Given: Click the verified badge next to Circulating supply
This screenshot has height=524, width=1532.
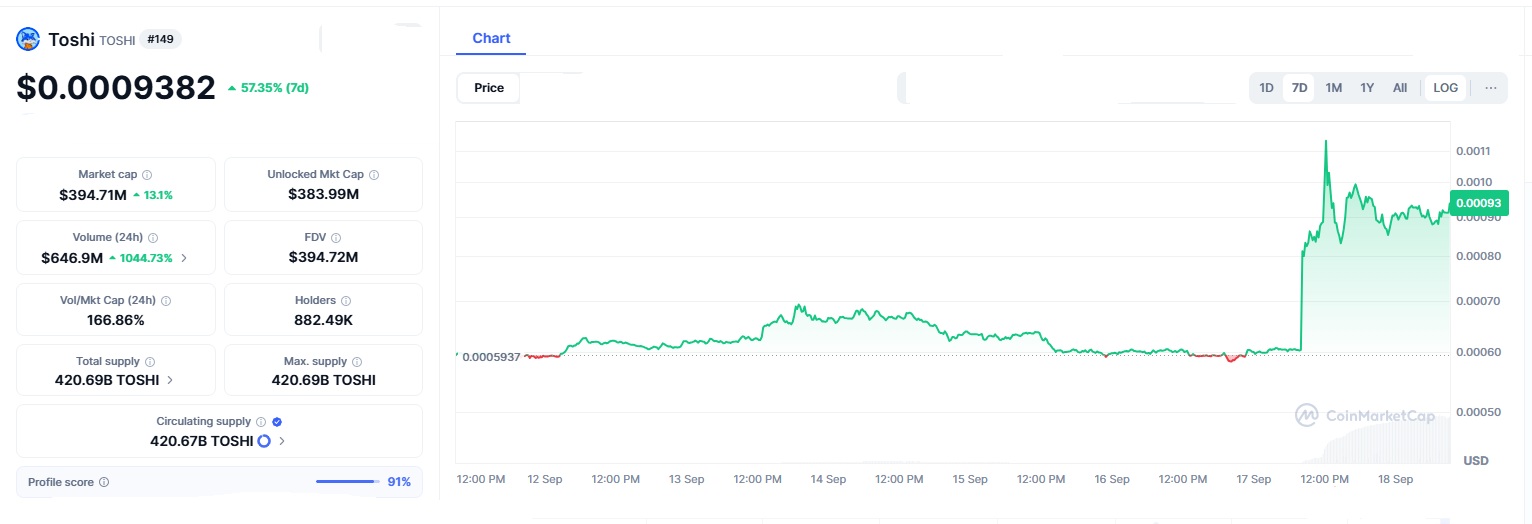Looking at the screenshot, I should coord(277,422).
